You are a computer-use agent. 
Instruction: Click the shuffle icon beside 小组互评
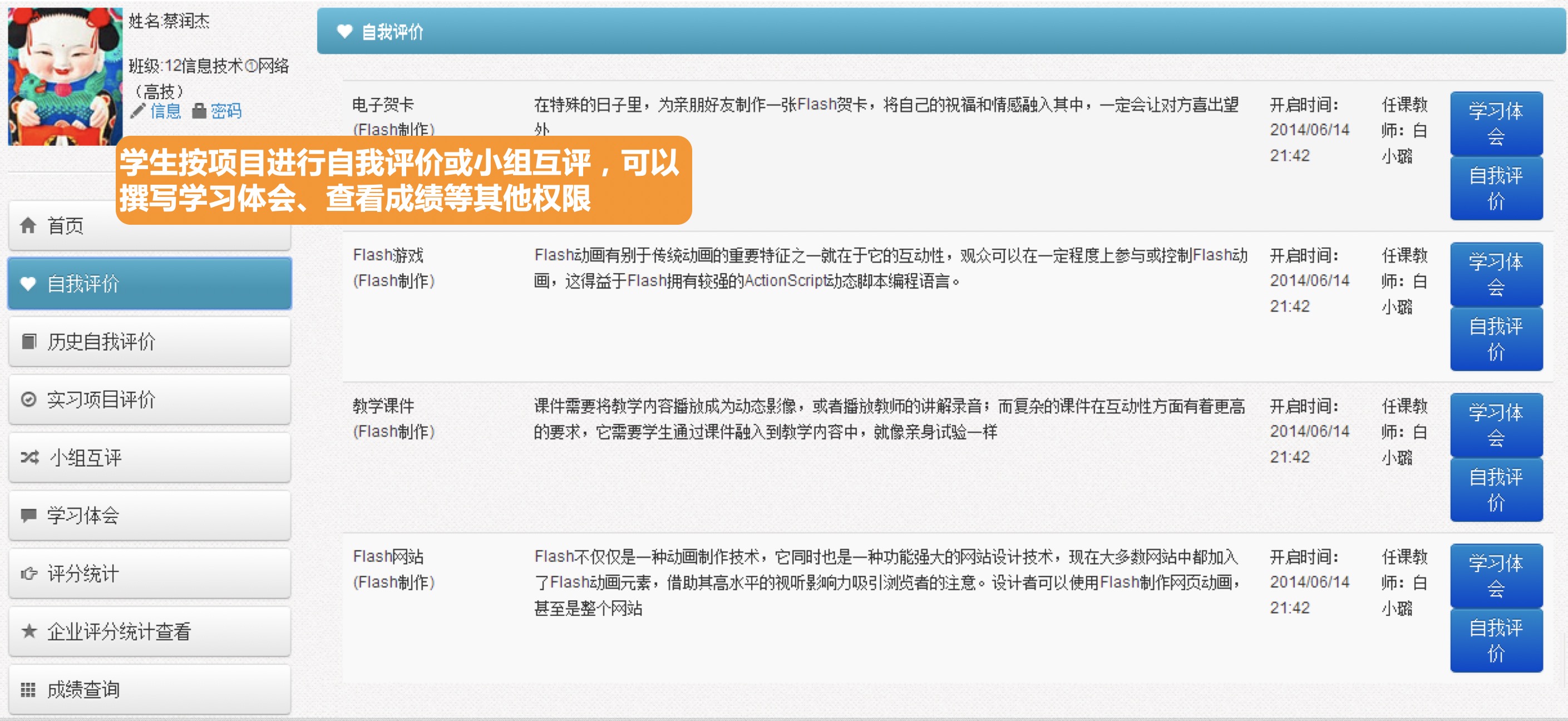coord(29,457)
